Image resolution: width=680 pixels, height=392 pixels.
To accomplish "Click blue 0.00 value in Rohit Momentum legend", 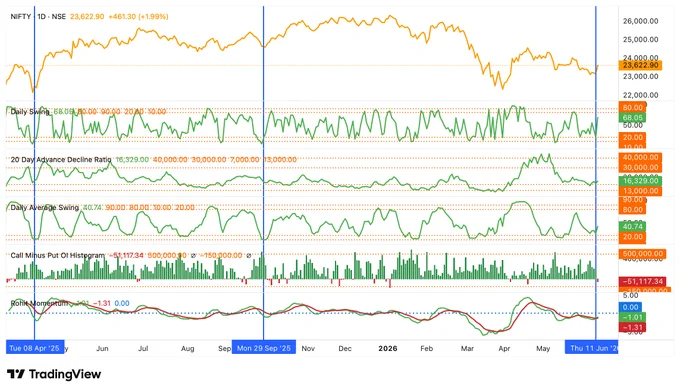I will [122, 303].
